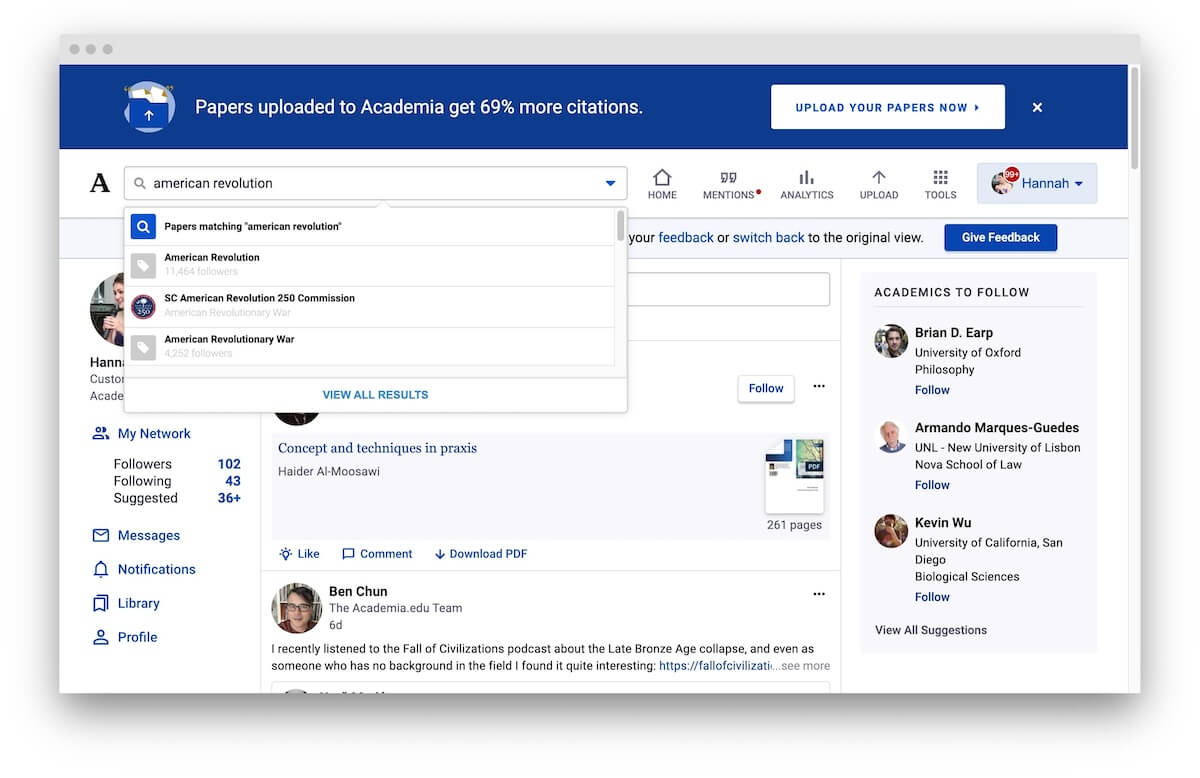Viewport: 1200px width, 778px height.
Task: Open the Tools grid menu
Action: pyautogui.click(x=940, y=184)
